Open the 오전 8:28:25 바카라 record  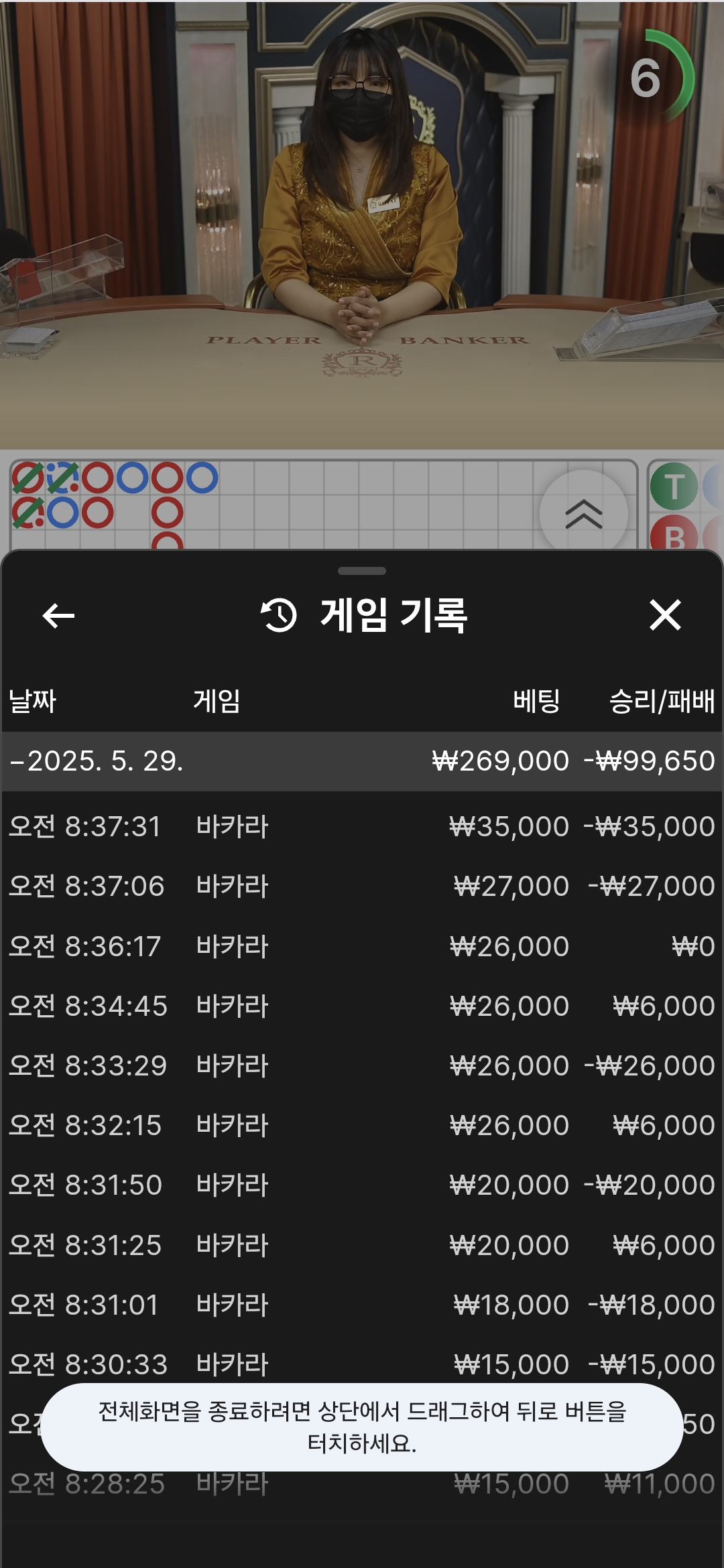(362, 1484)
